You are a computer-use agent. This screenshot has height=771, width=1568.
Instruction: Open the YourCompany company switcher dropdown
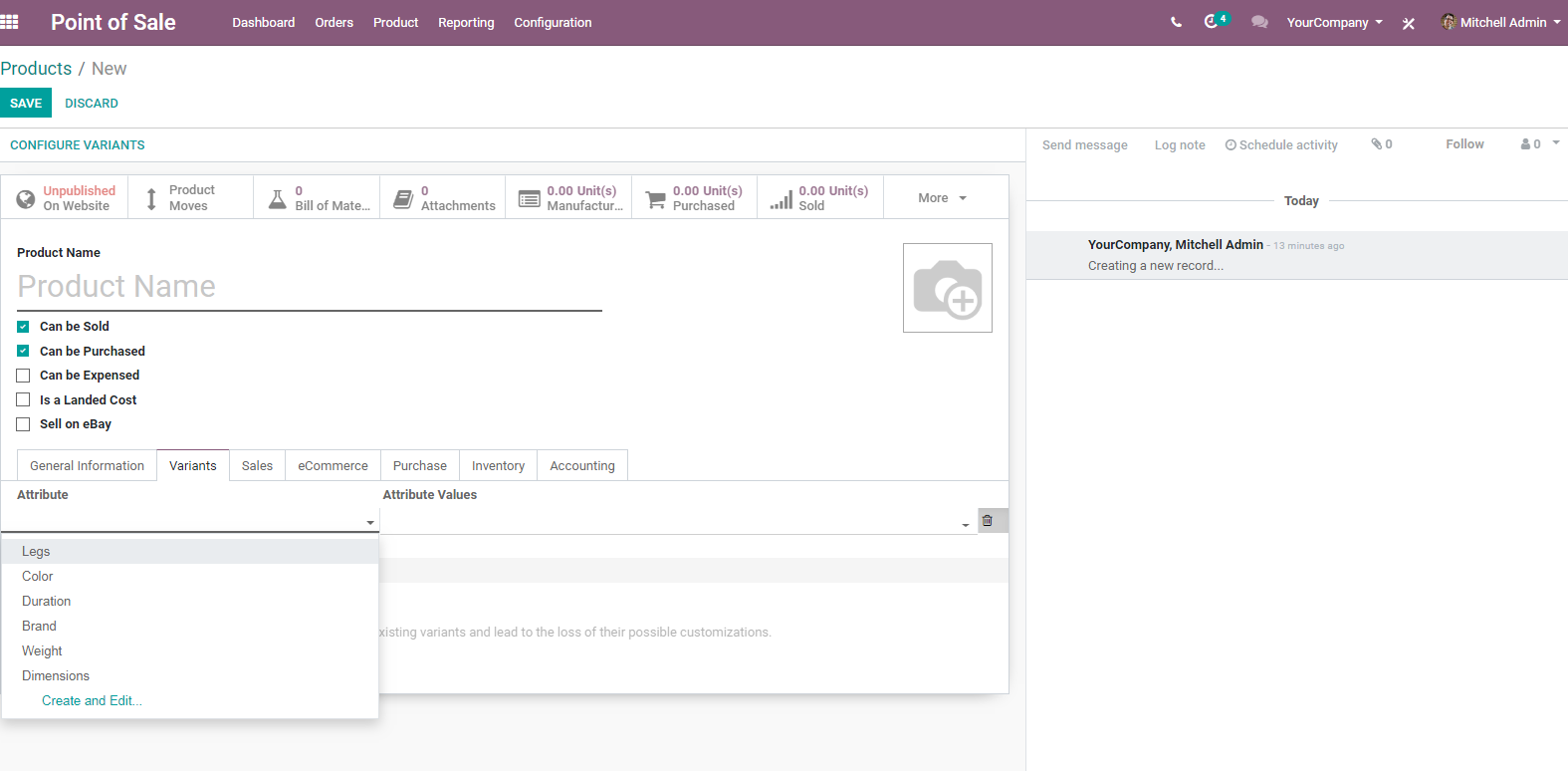(x=1334, y=22)
